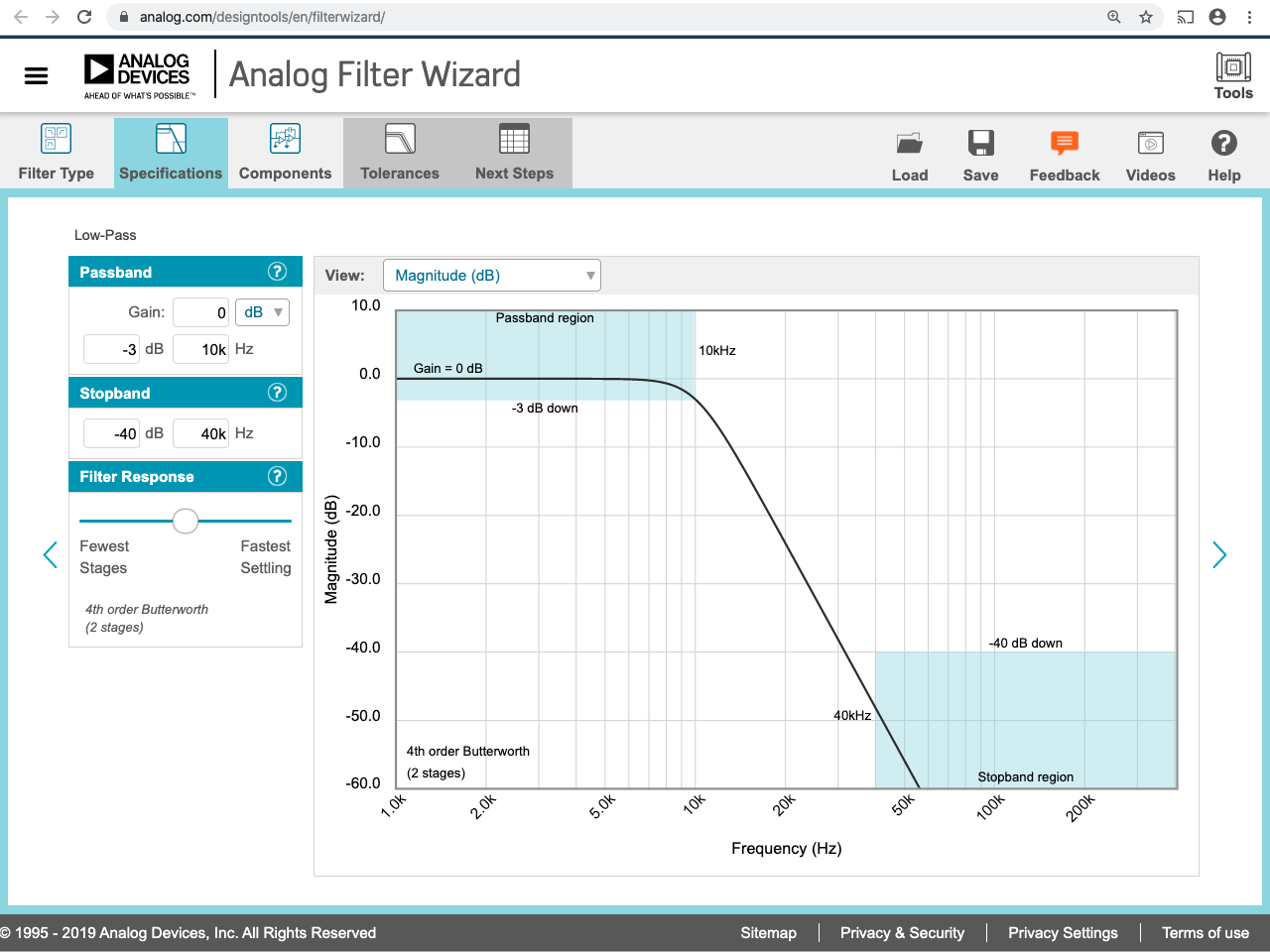Show Filter Response help question mark
Viewport: 1270px width, 952px height.
point(278,476)
